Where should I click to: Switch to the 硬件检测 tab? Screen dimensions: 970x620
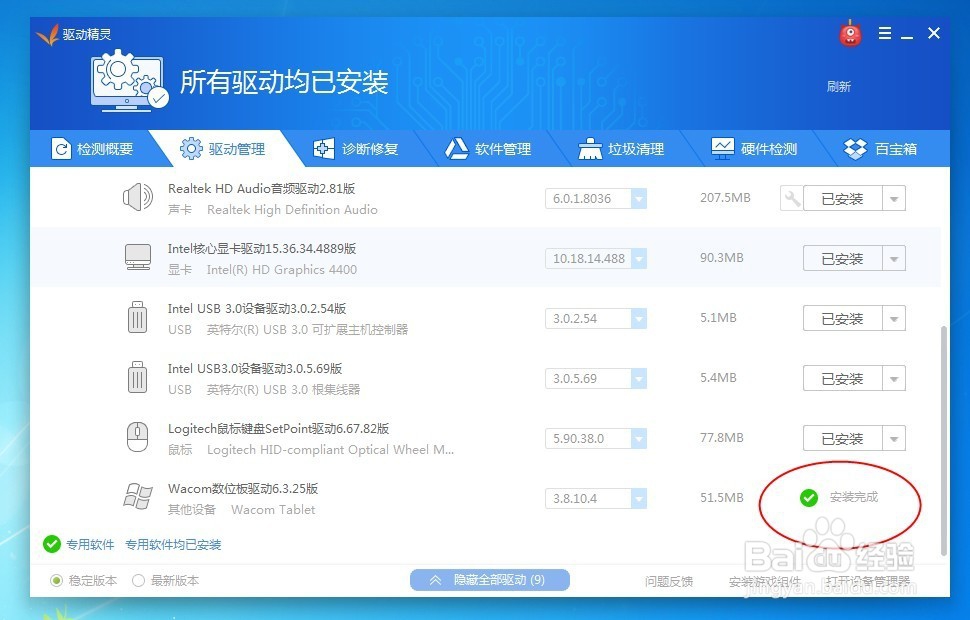(x=754, y=149)
